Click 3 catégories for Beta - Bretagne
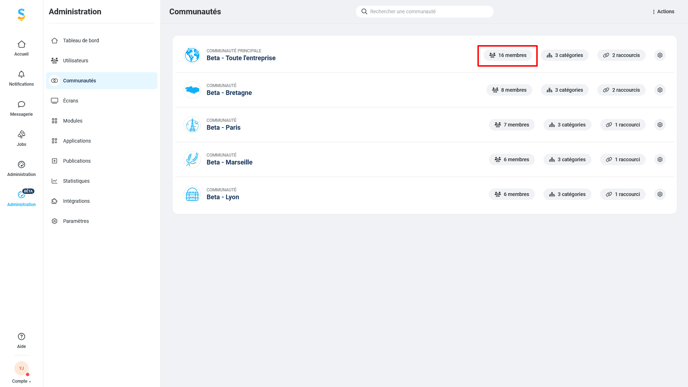This screenshot has width=688, height=387. tap(565, 90)
